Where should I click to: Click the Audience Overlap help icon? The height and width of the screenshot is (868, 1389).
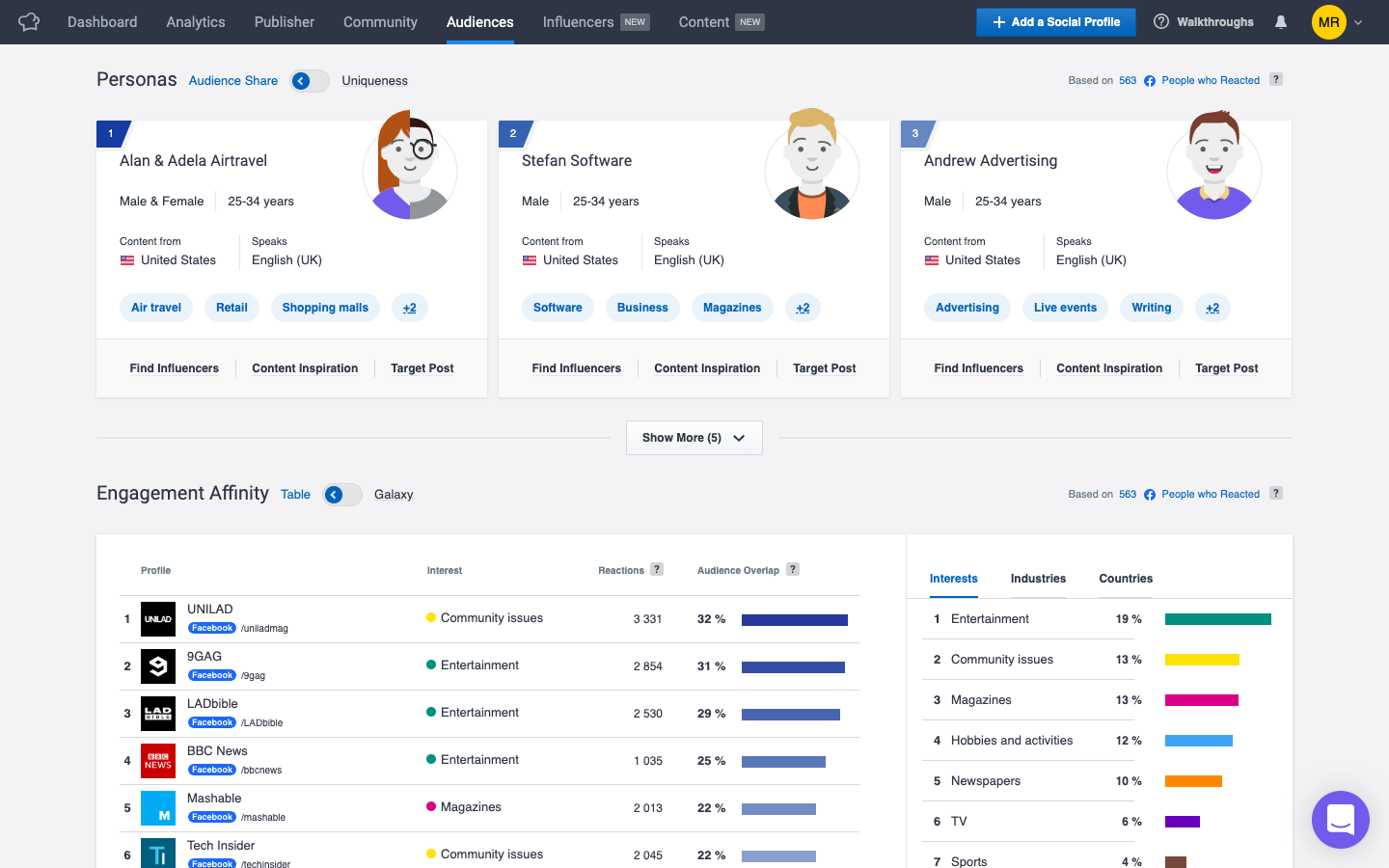(x=792, y=569)
